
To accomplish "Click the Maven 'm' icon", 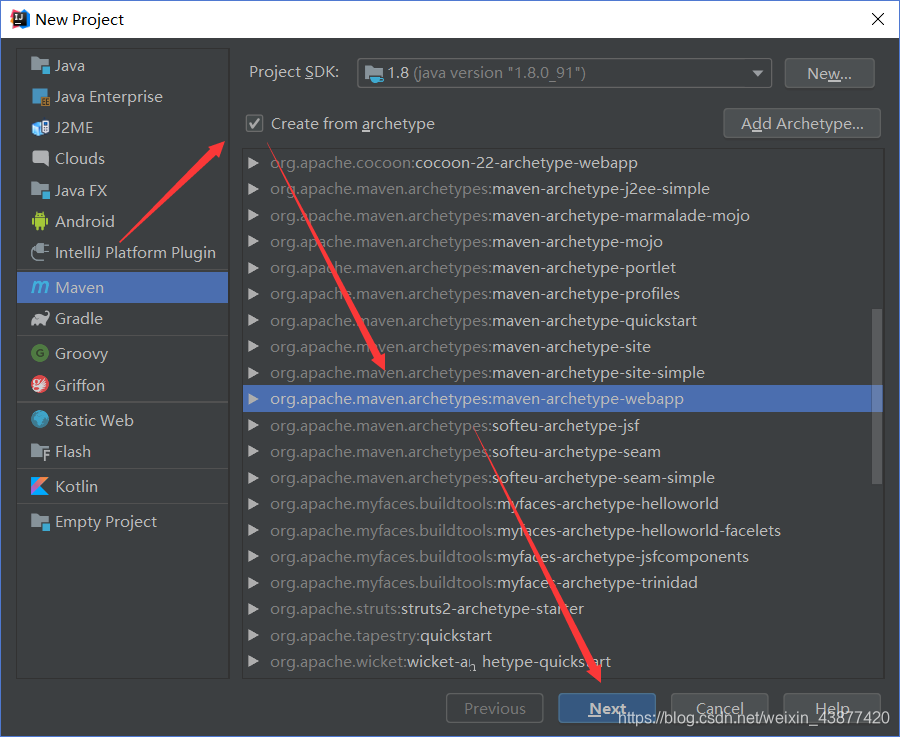I will point(40,287).
